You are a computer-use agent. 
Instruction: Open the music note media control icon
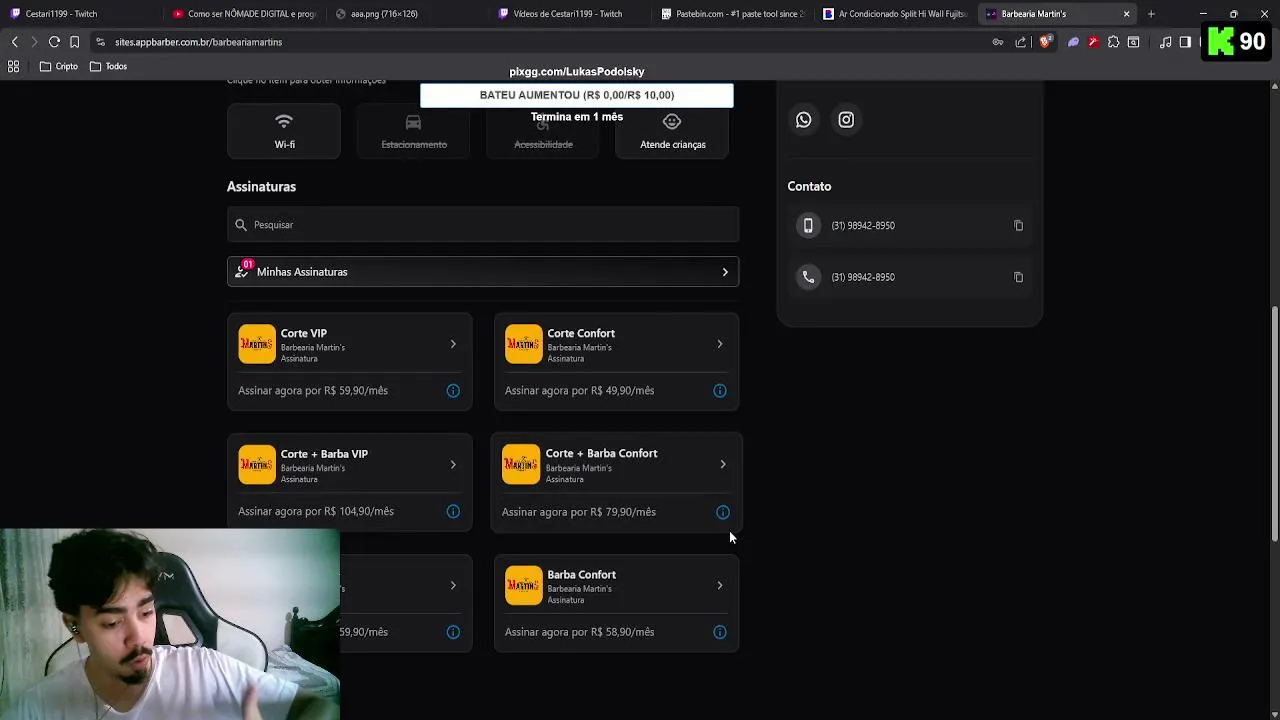1165,42
